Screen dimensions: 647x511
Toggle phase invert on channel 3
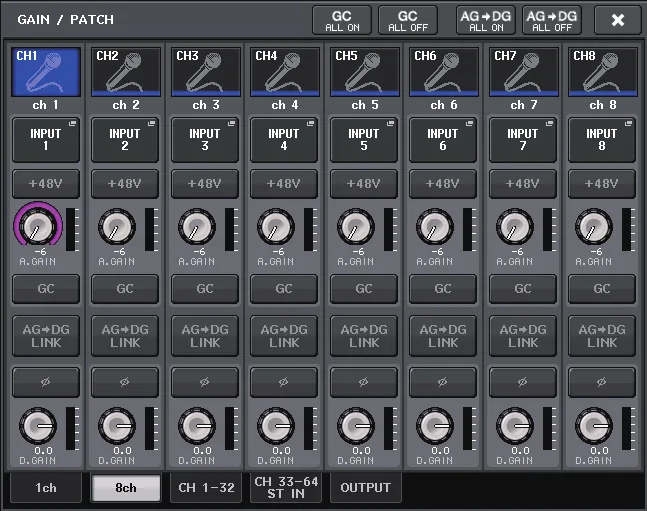click(205, 382)
